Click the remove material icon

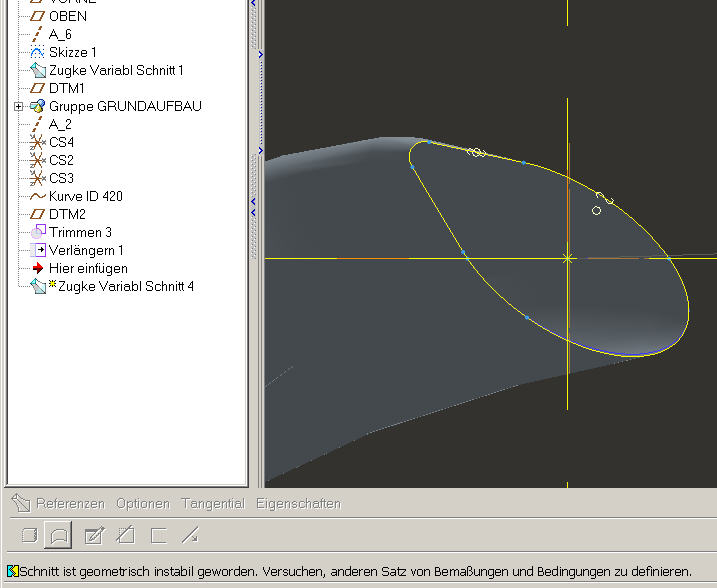pyautogui.click(x=126, y=535)
